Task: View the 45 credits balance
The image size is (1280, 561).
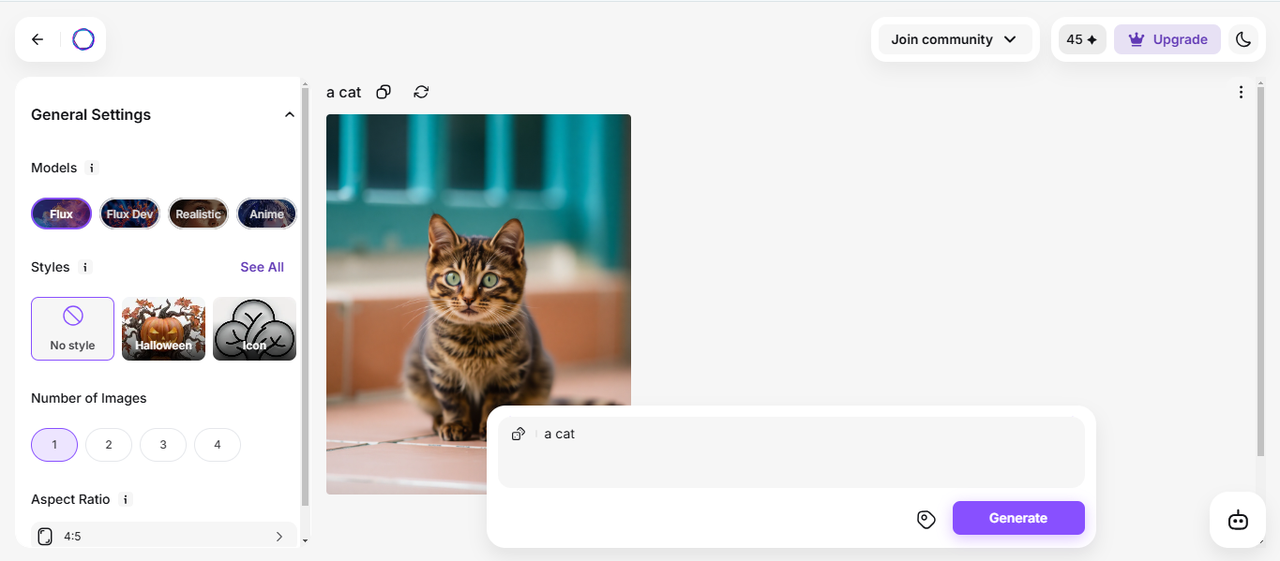Action: 1082,40
